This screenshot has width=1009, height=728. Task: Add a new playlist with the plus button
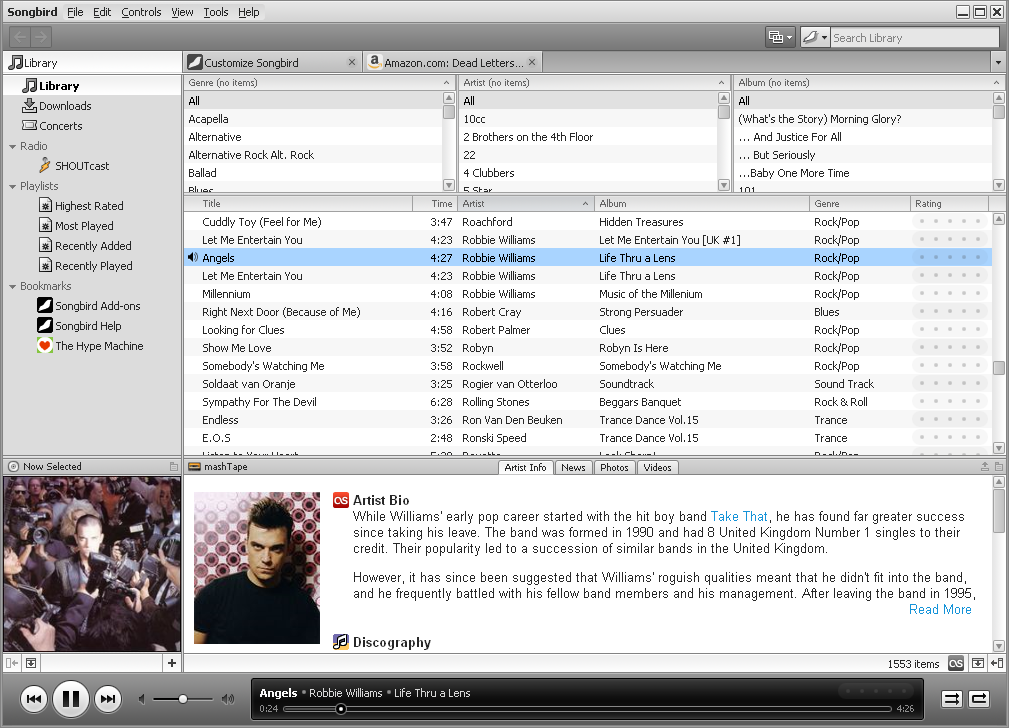coord(172,663)
